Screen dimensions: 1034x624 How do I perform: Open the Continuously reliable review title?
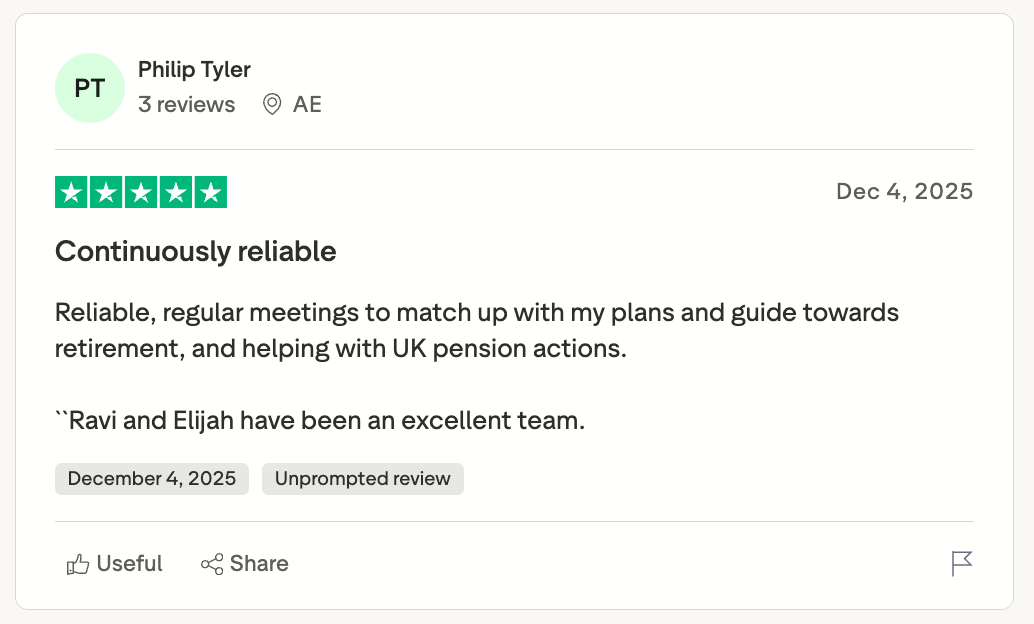(196, 251)
